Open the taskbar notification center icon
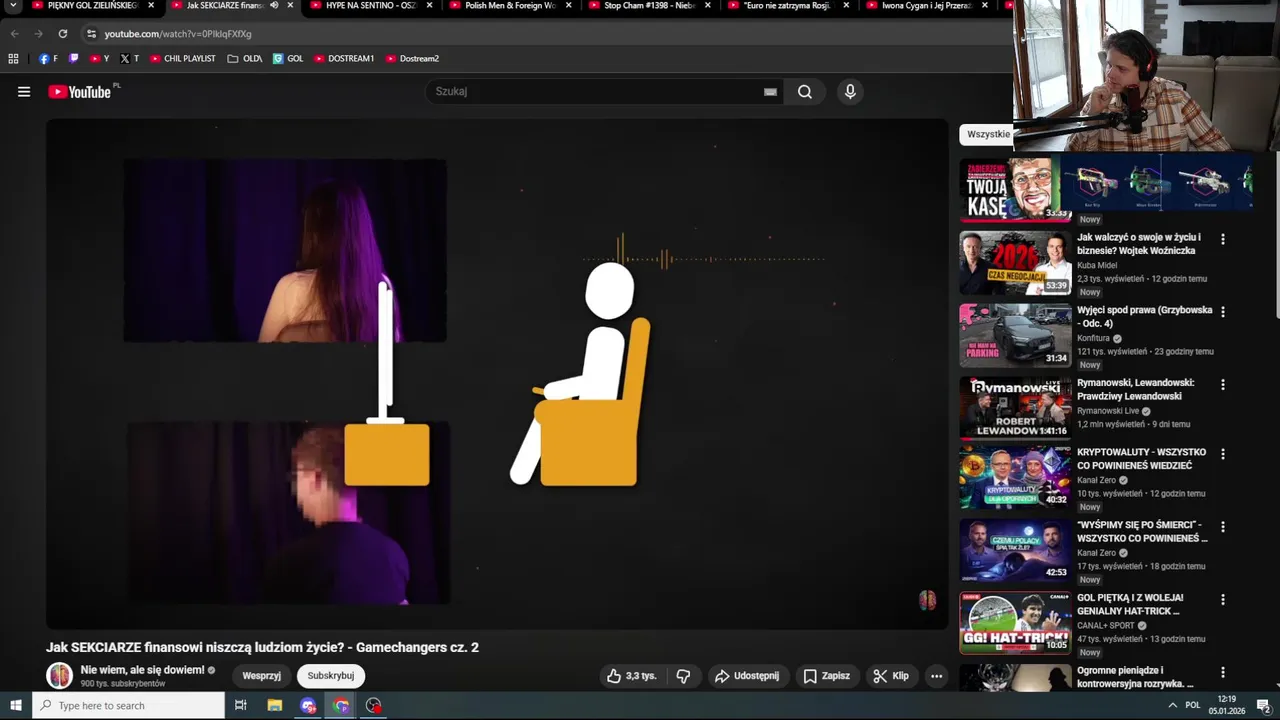The image size is (1280, 720). [x=1263, y=705]
